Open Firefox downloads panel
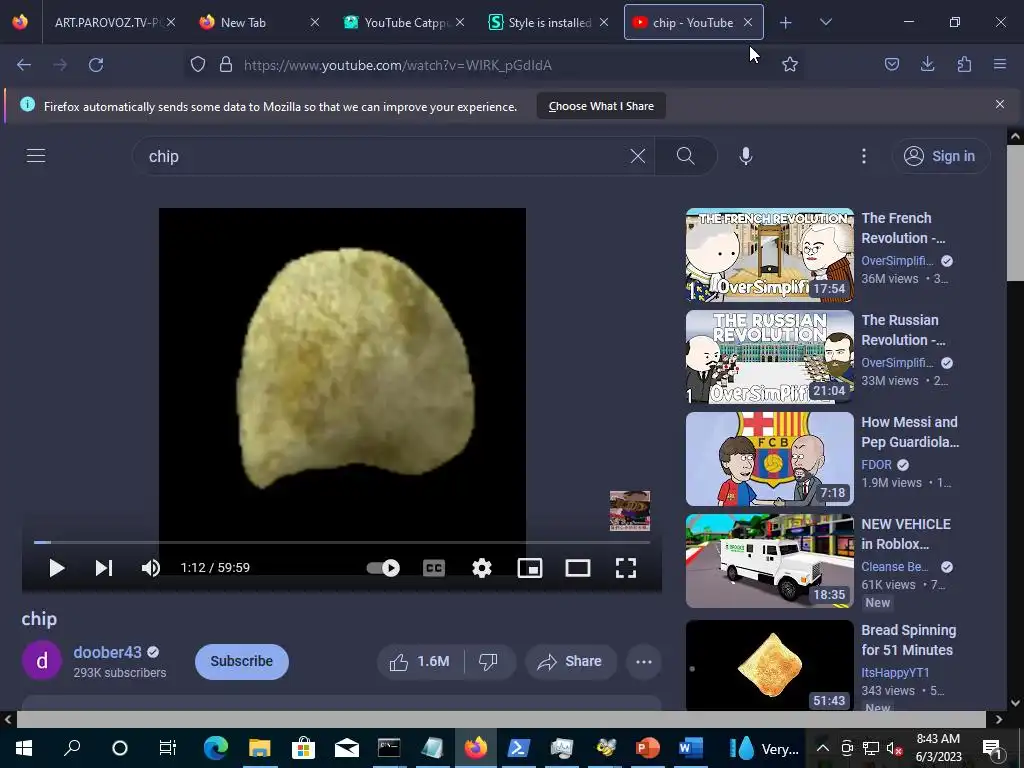 click(x=927, y=64)
